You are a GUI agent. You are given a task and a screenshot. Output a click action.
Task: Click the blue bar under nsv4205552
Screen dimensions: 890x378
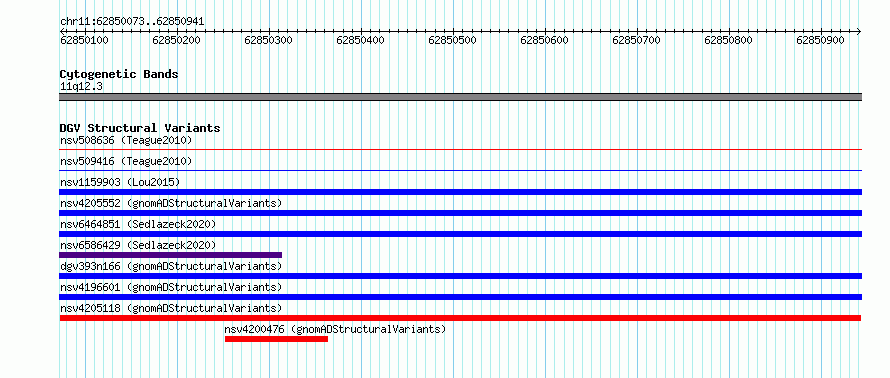tap(460, 213)
